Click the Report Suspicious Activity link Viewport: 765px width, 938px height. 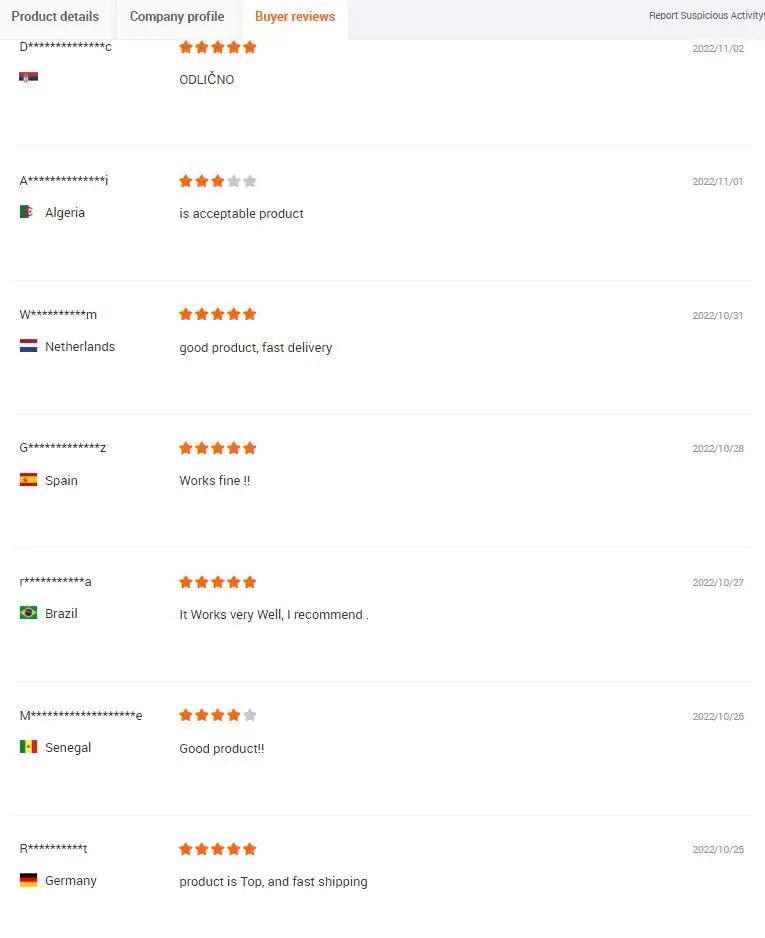pos(706,16)
